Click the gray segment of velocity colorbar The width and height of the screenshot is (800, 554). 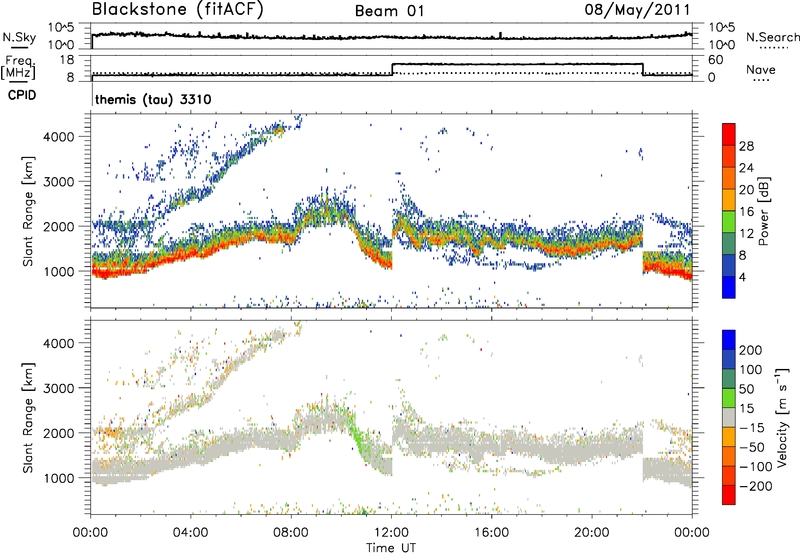729,417
